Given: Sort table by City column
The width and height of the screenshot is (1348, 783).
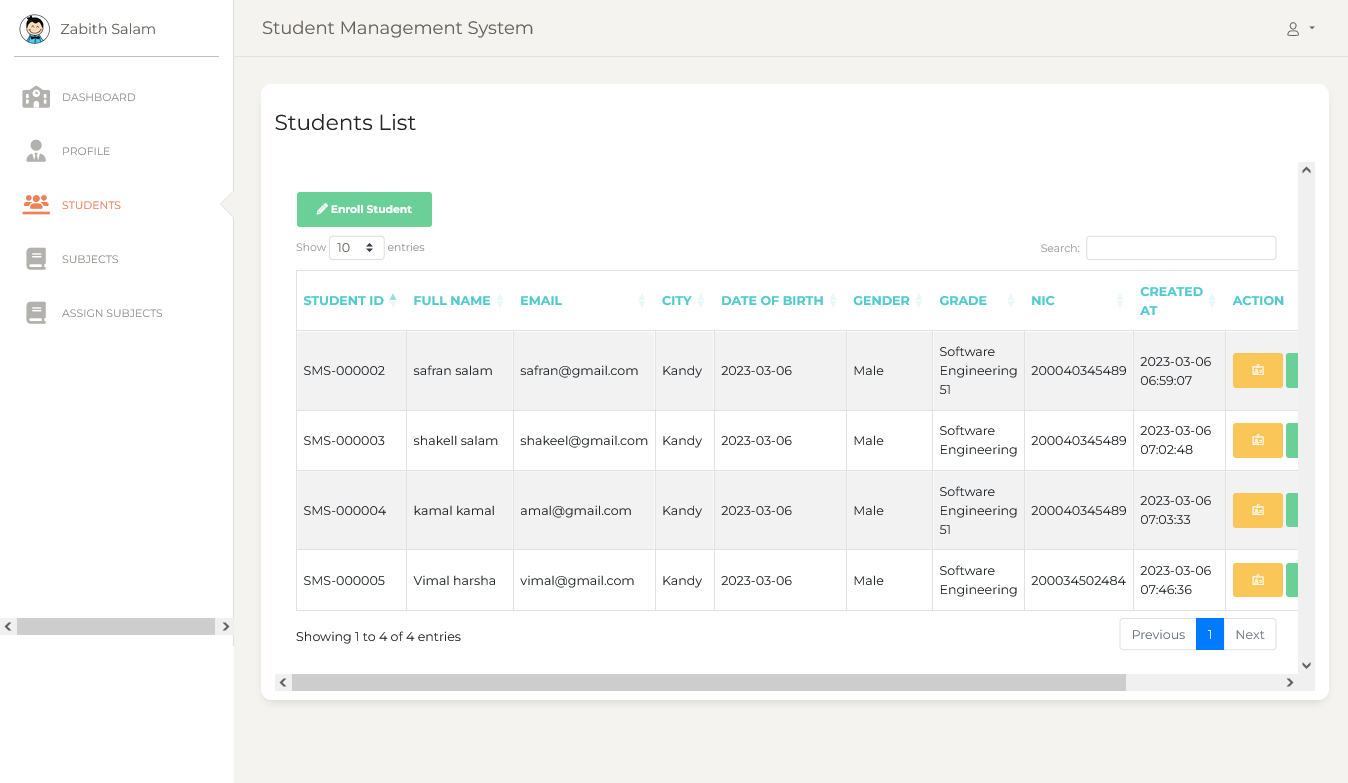Looking at the screenshot, I should (x=684, y=300).
